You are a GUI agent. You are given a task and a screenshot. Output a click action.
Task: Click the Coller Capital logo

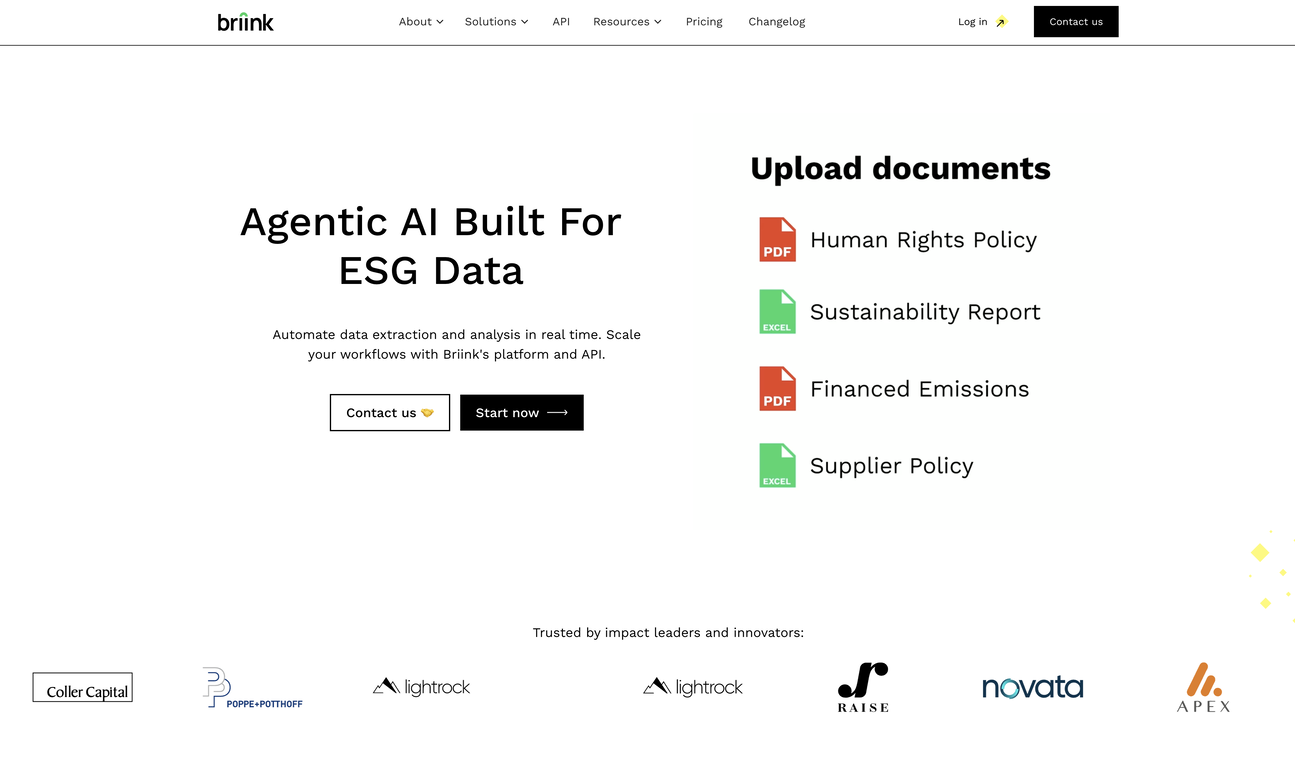click(x=83, y=688)
